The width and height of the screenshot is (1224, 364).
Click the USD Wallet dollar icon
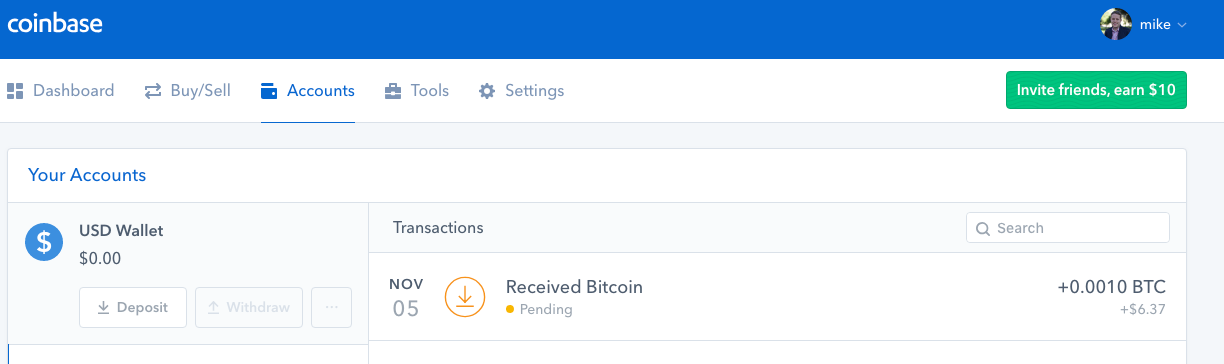click(x=44, y=243)
